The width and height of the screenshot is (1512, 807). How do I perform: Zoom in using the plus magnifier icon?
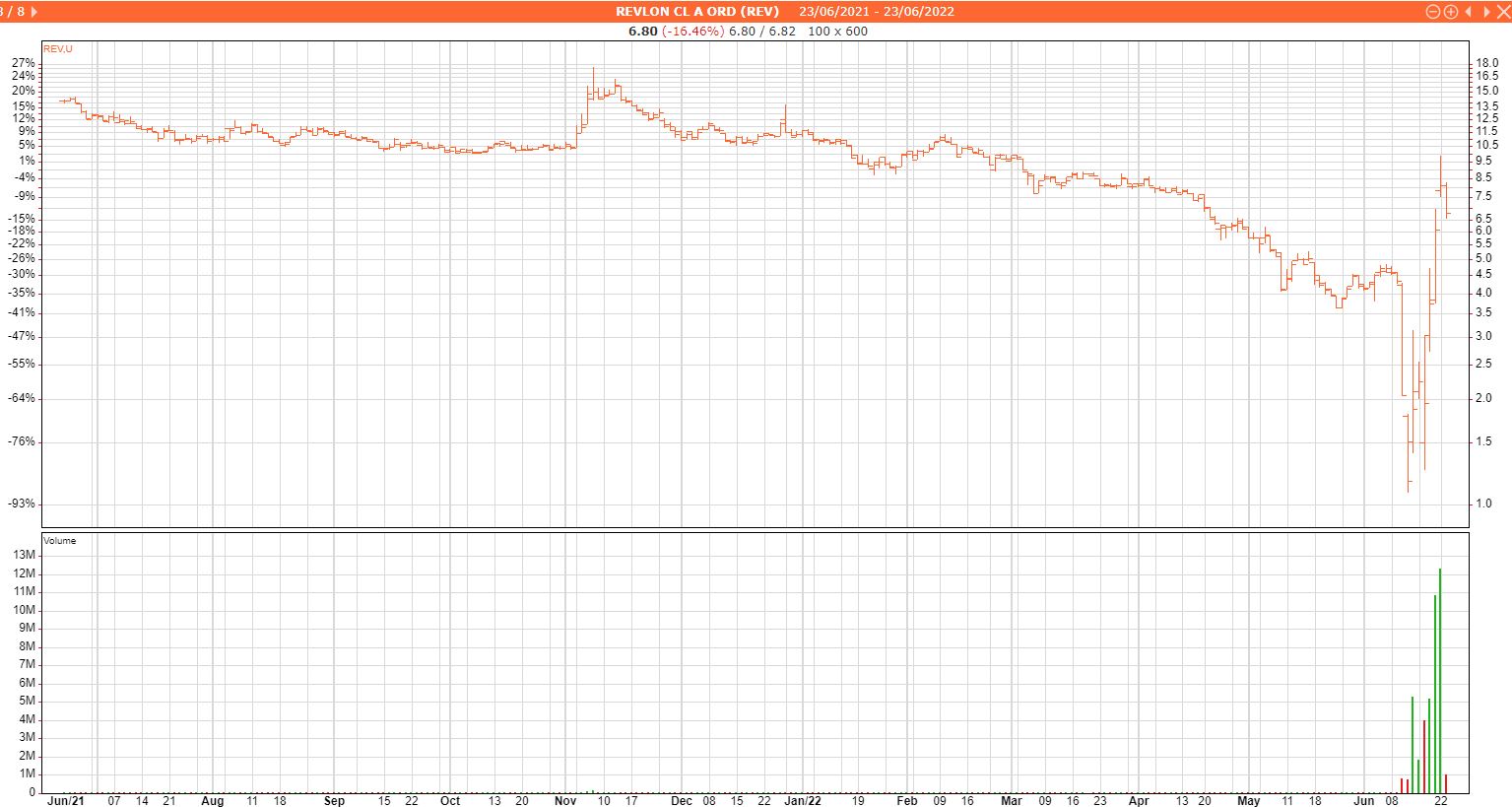(x=1450, y=12)
